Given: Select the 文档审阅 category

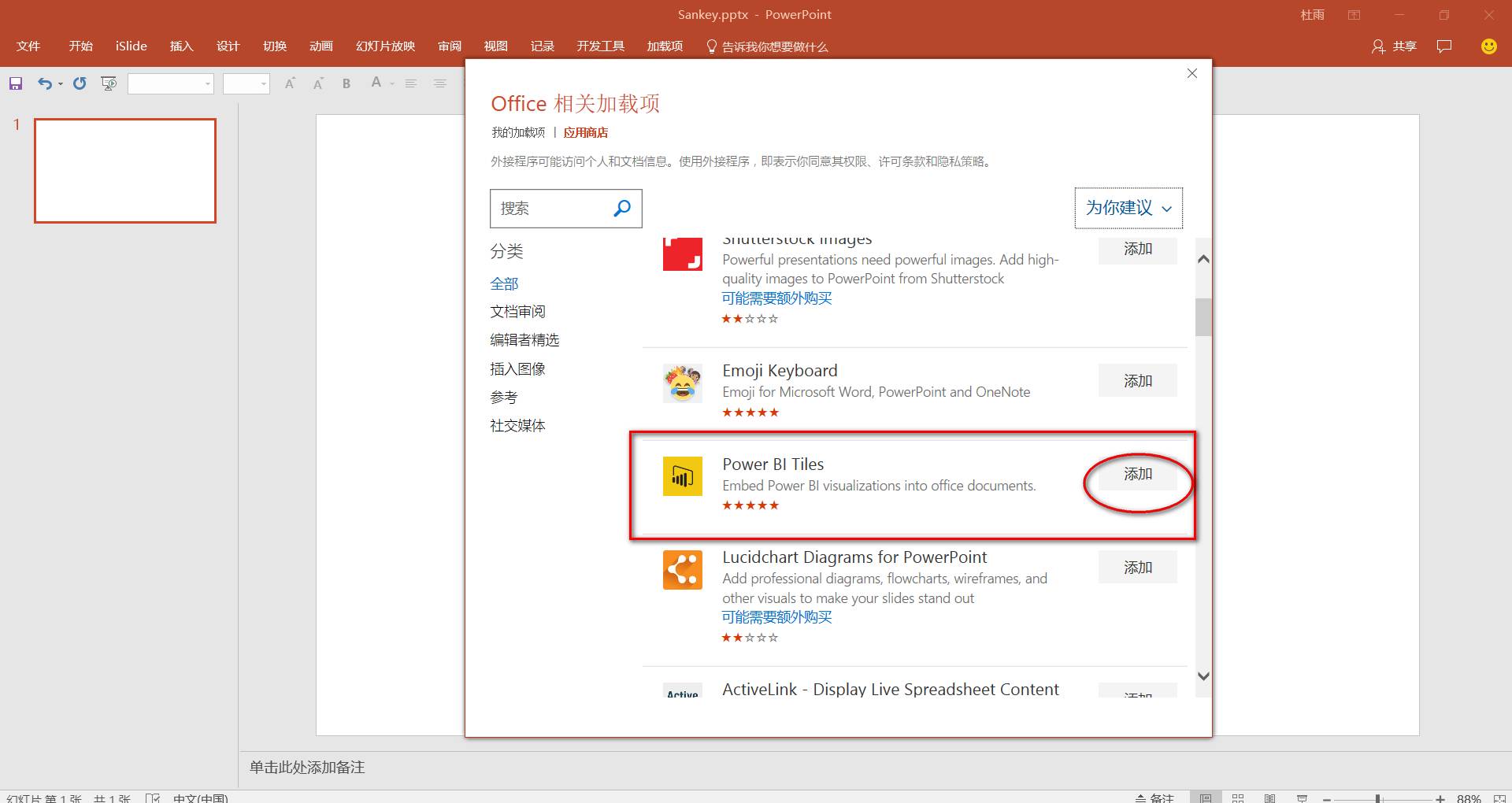Looking at the screenshot, I should [517, 312].
